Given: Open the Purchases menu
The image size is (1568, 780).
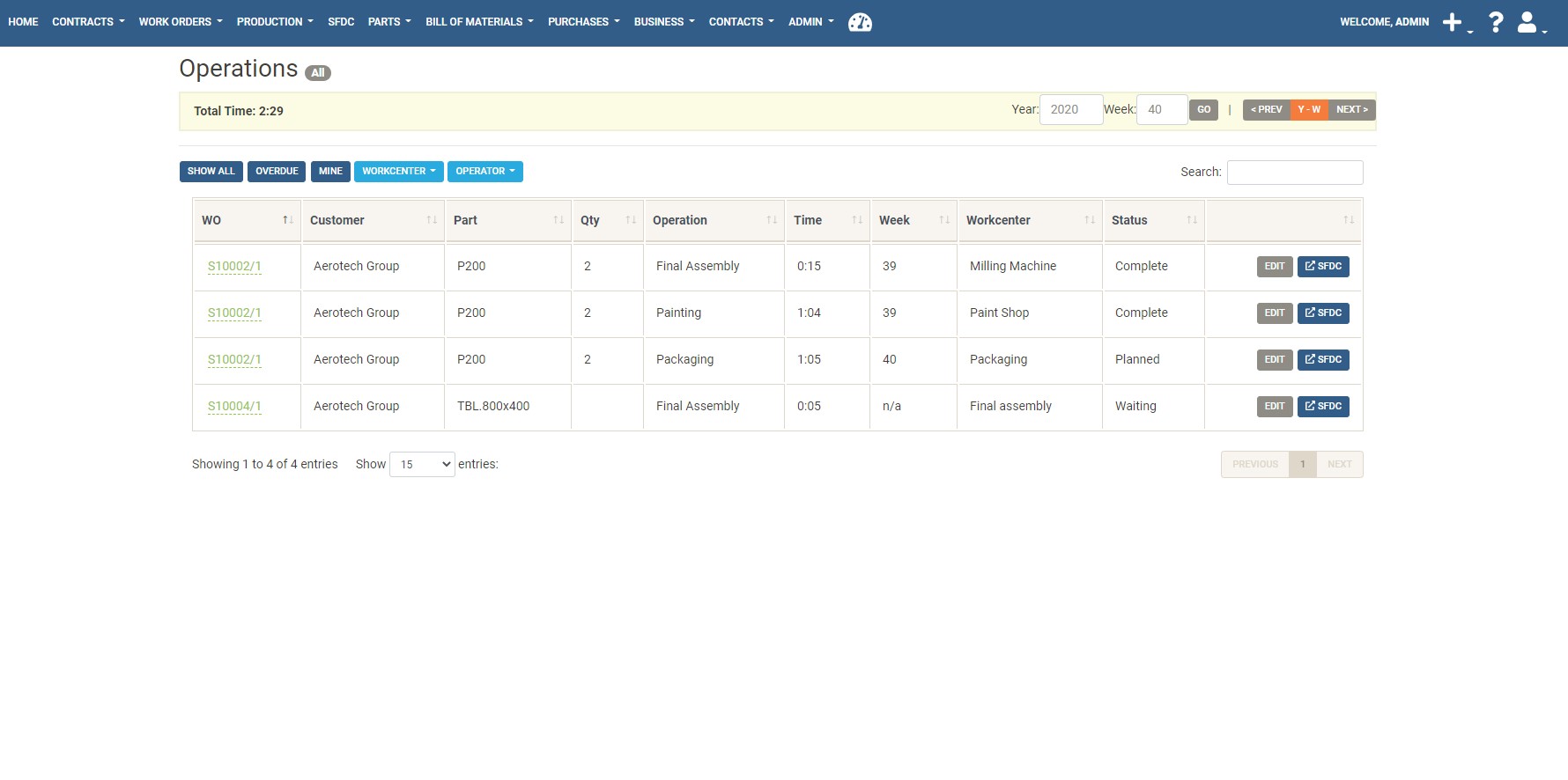Looking at the screenshot, I should pos(584,22).
